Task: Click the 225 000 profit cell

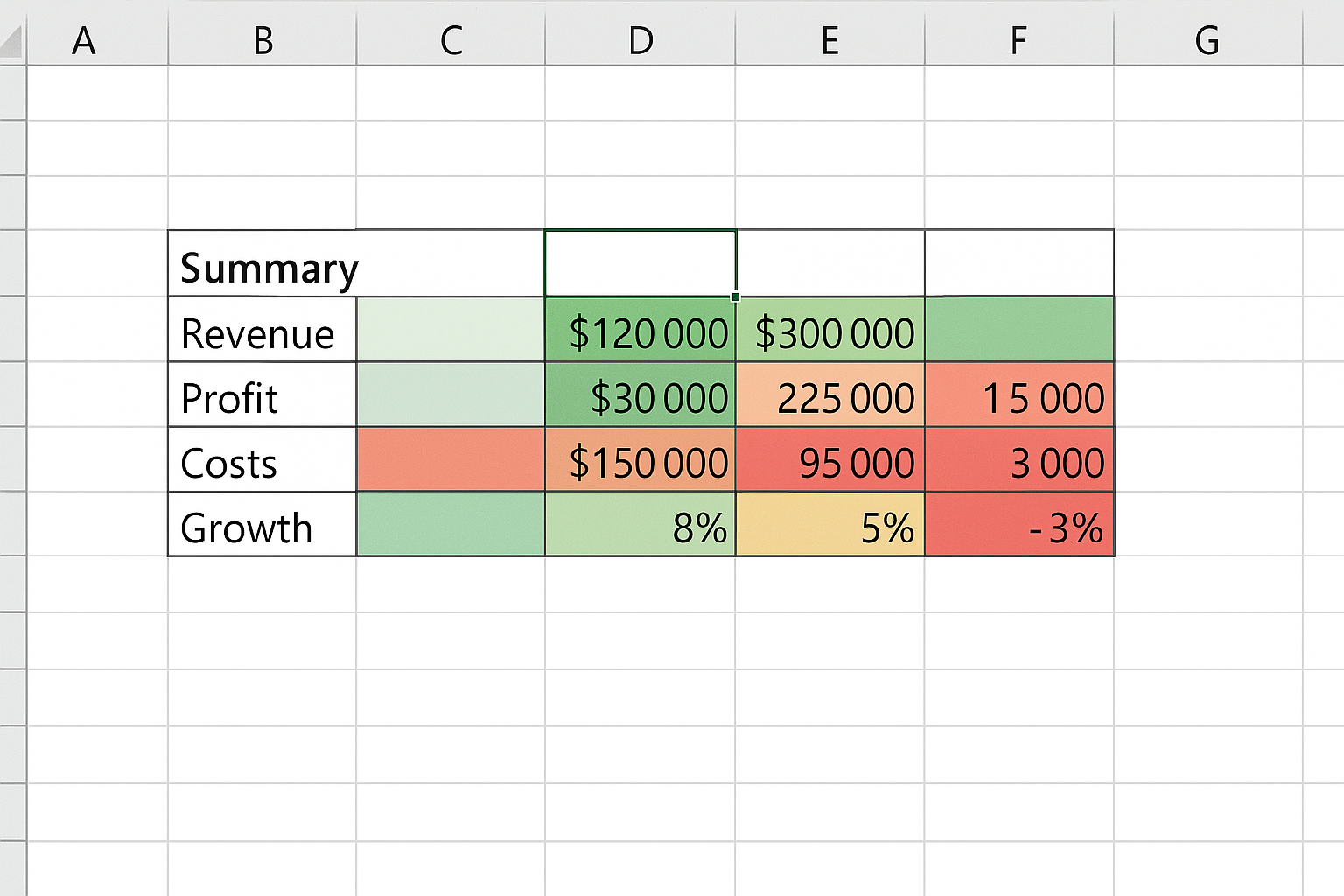Action: (830, 395)
